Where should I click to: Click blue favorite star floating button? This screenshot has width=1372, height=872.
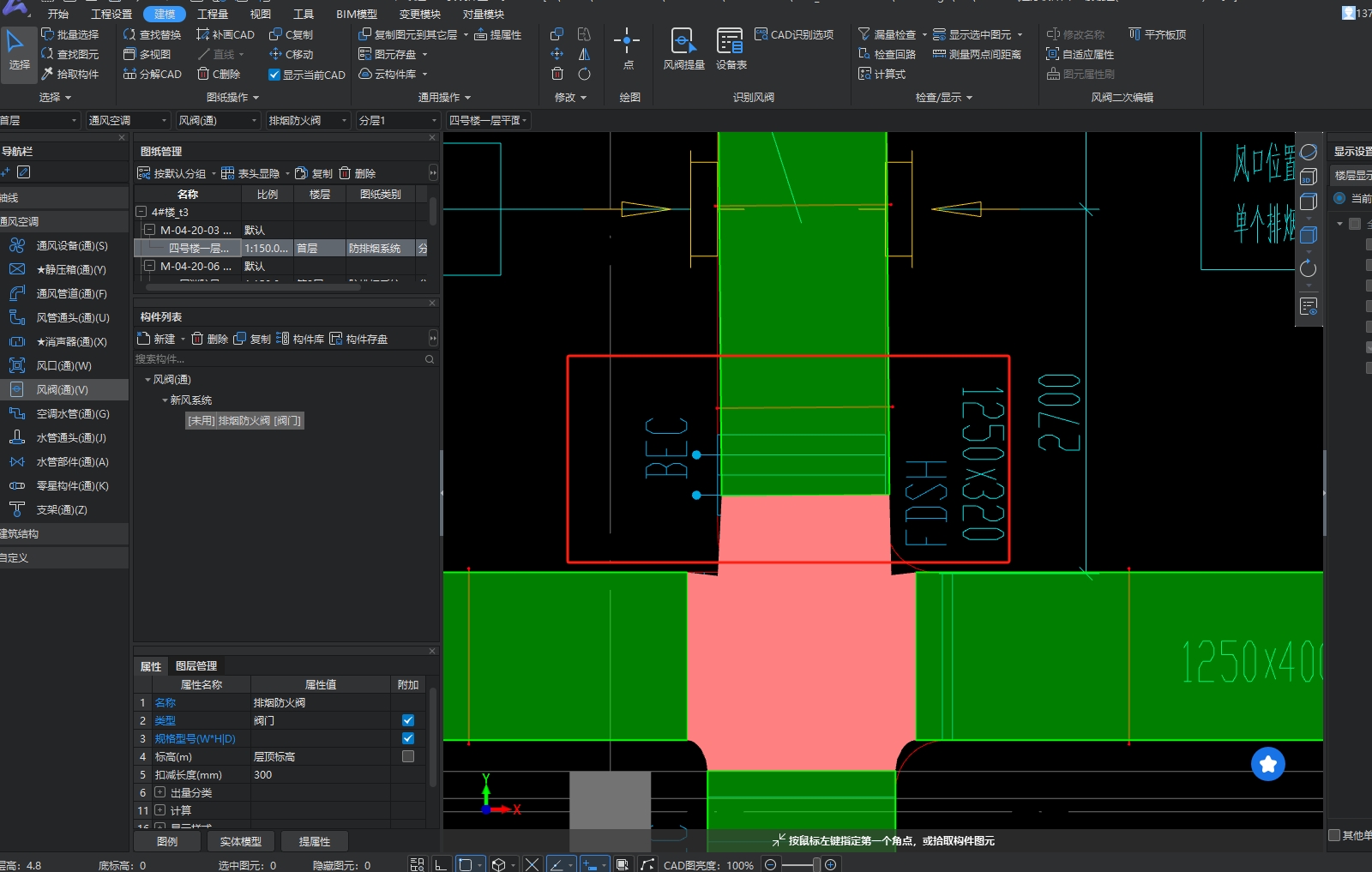[x=1267, y=763]
